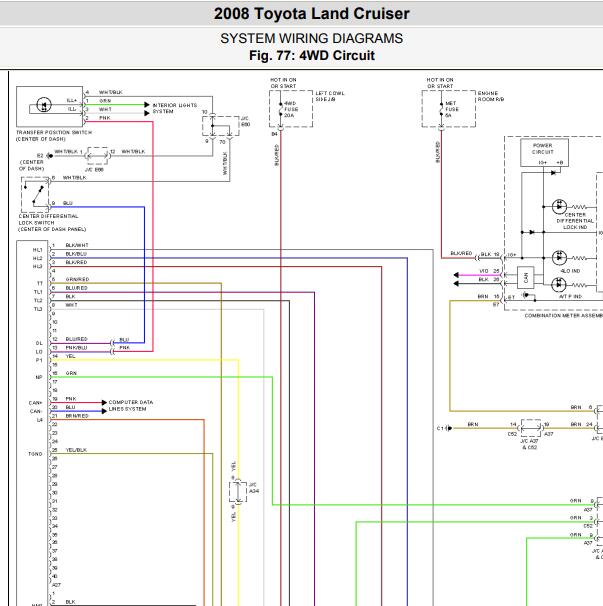Click the 'TT' terminal label
Screen dimensions: 603x606
pos(39,284)
